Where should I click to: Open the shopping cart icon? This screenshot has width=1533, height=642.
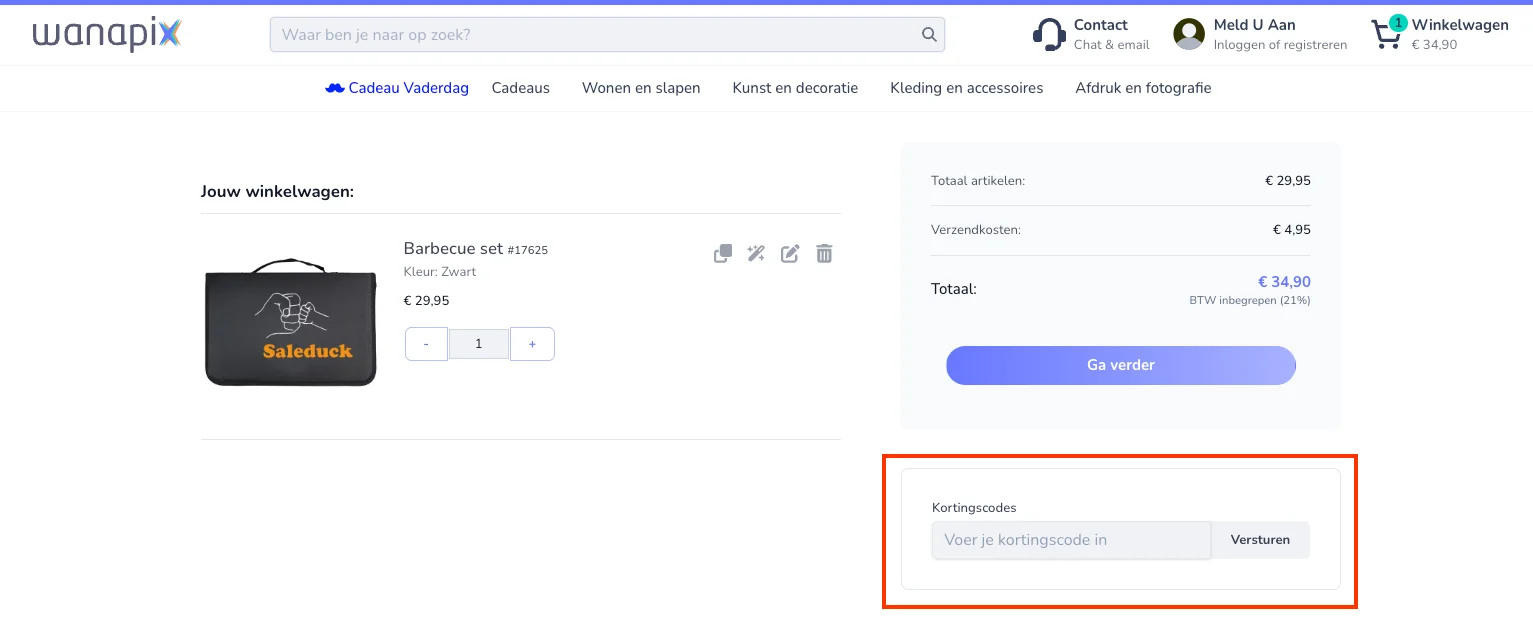tap(1386, 36)
